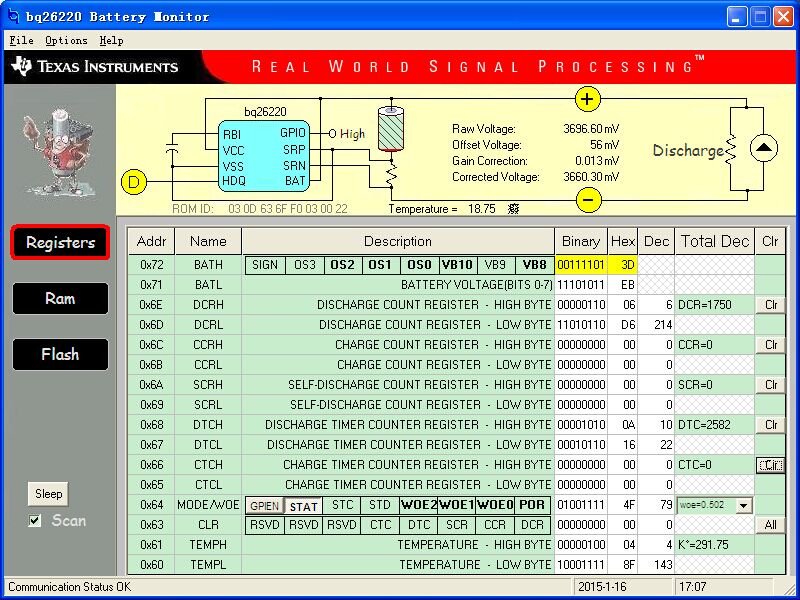Click the DTC bit in CLR row
800x600 pixels.
coord(418,525)
